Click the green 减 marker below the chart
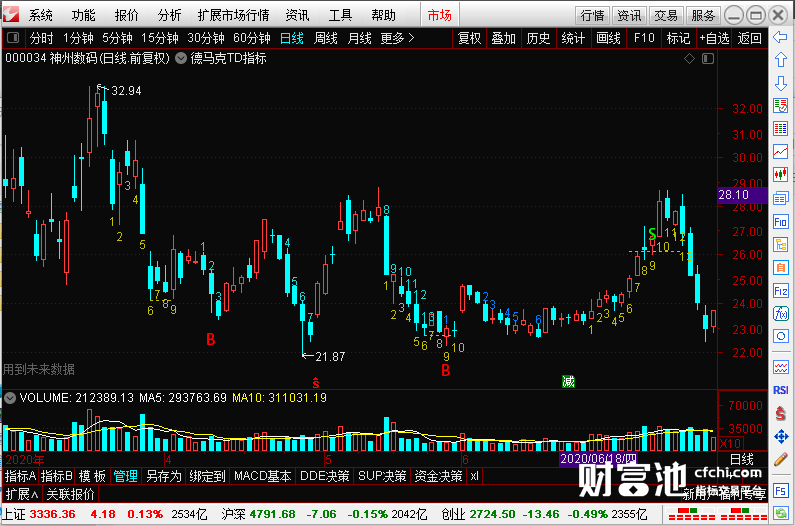 [568, 381]
